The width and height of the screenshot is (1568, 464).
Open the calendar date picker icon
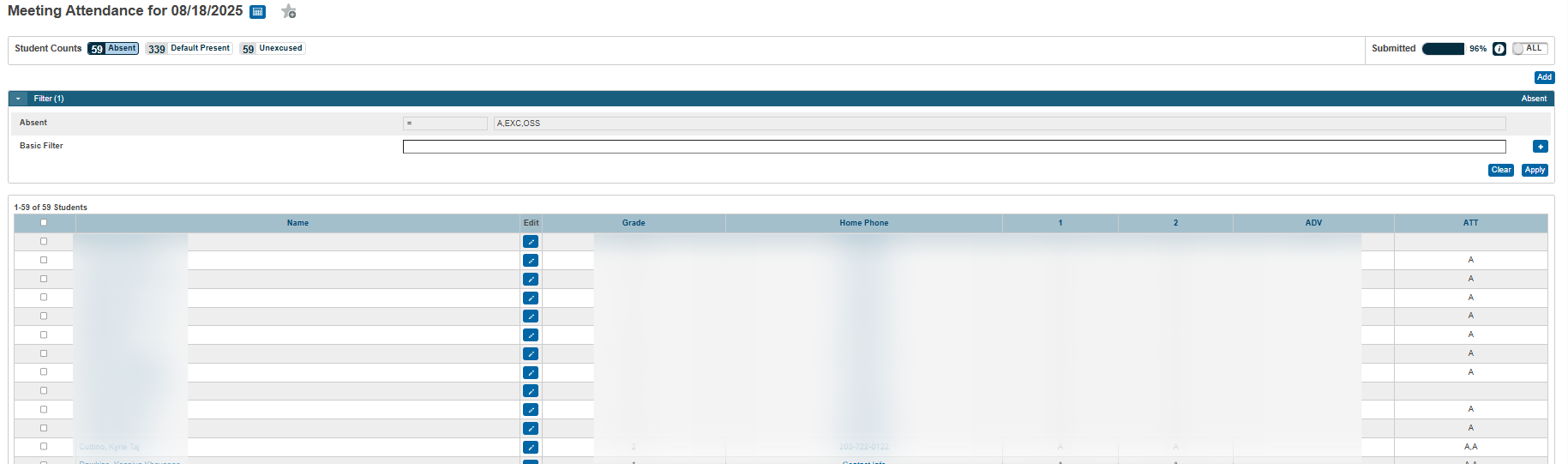pos(257,12)
